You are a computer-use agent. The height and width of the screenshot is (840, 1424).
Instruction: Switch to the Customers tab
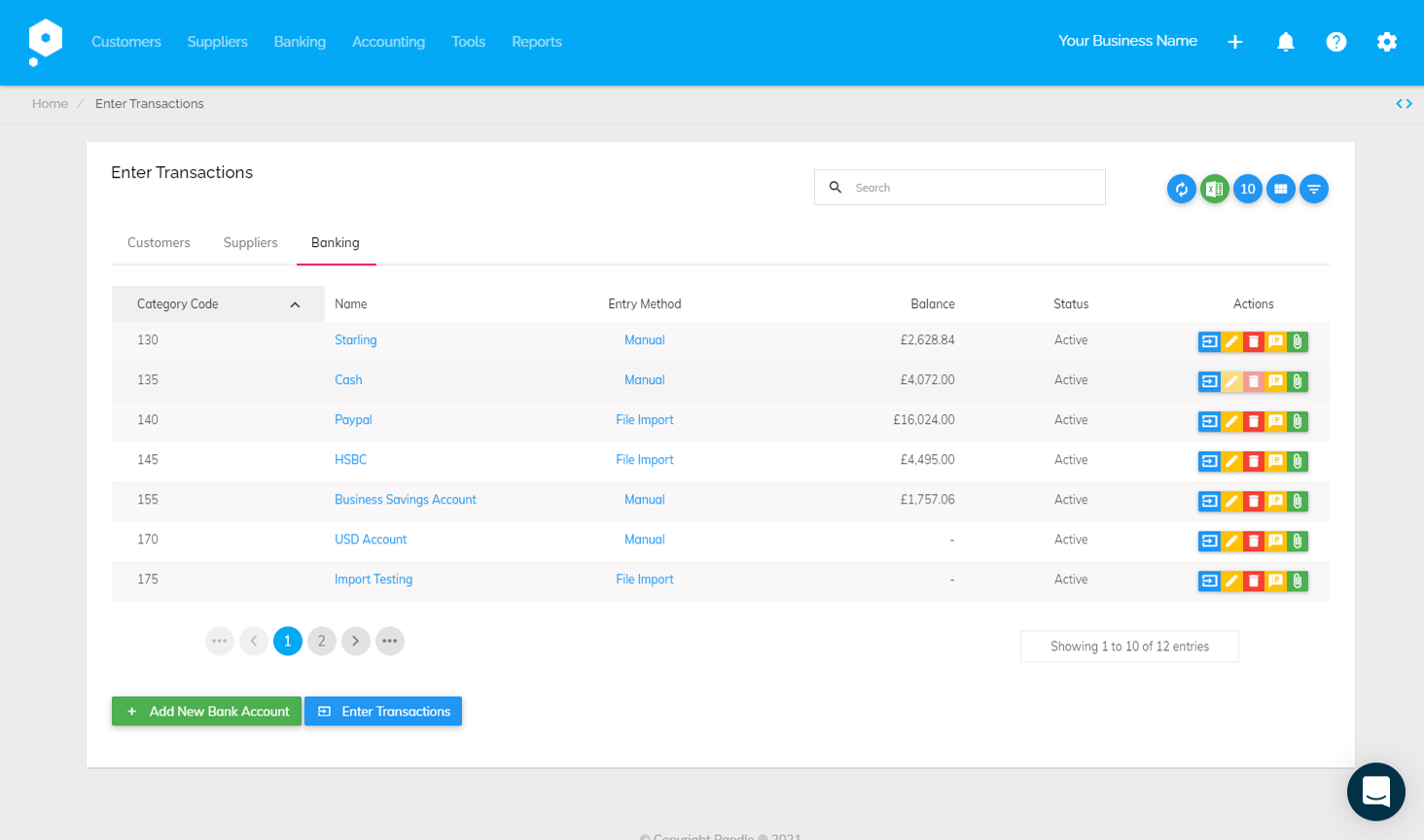[159, 243]
